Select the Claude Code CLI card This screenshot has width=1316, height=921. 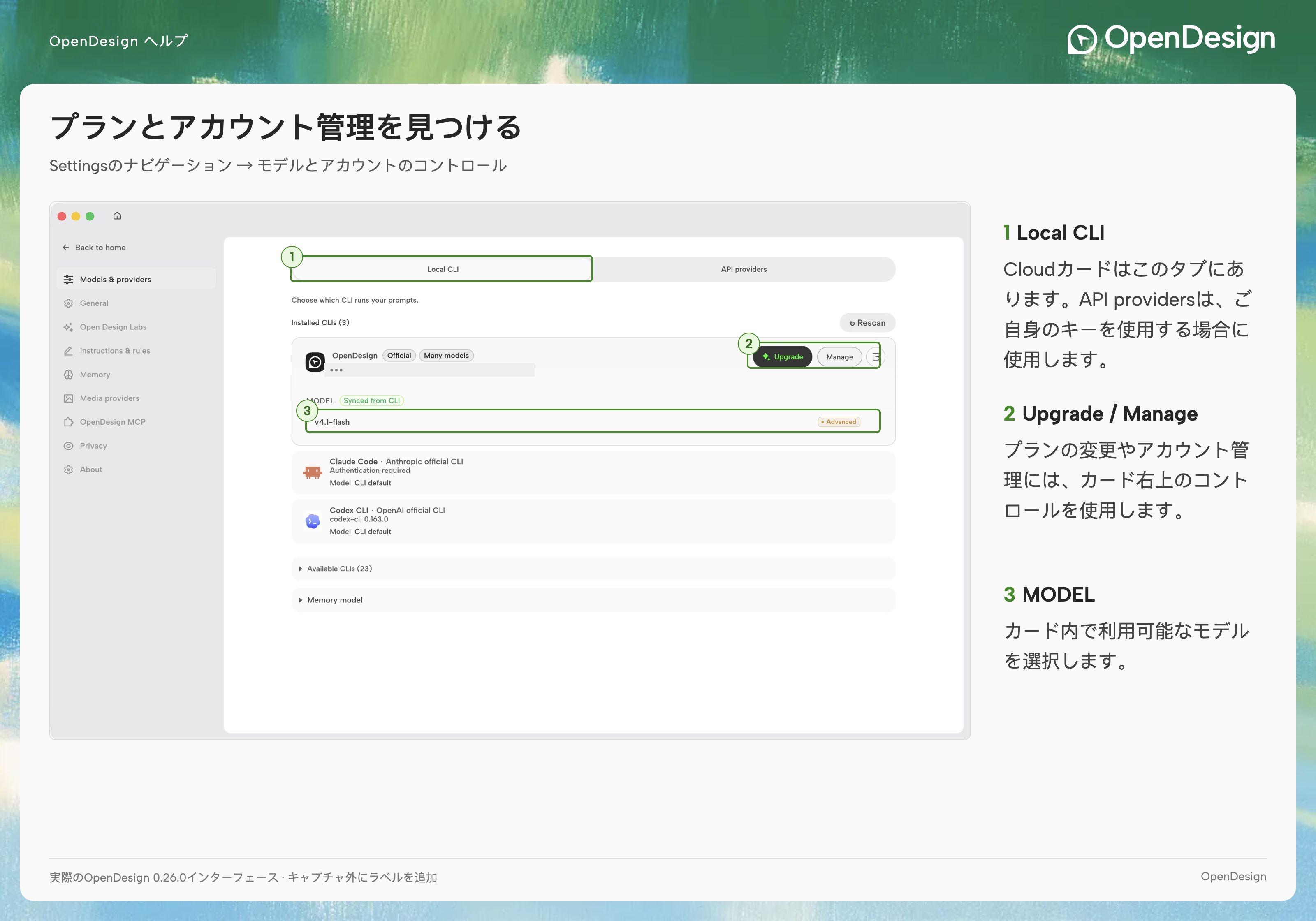[593, 472]
